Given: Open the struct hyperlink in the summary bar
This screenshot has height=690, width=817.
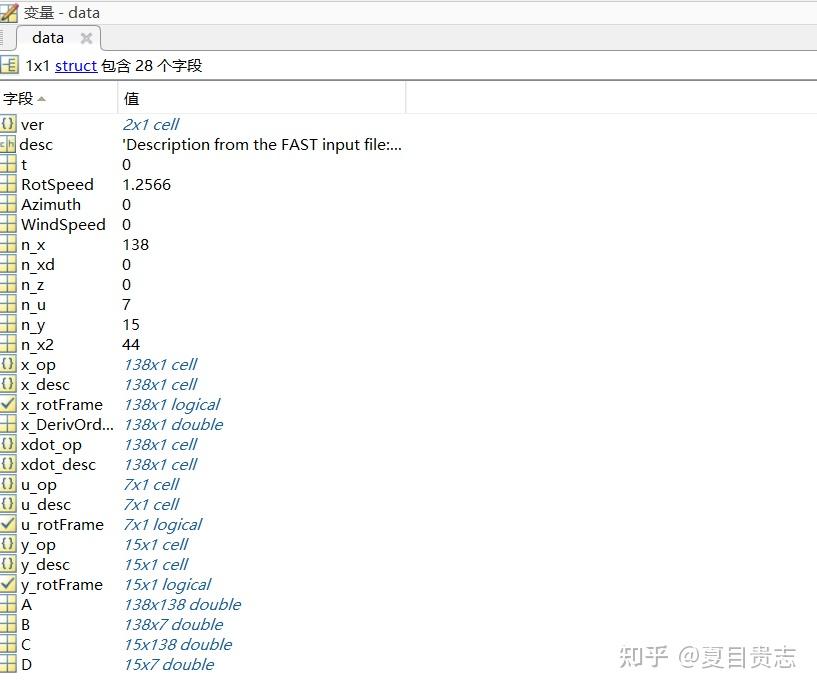Looking at the screenshot, I should tap(75, 66).
